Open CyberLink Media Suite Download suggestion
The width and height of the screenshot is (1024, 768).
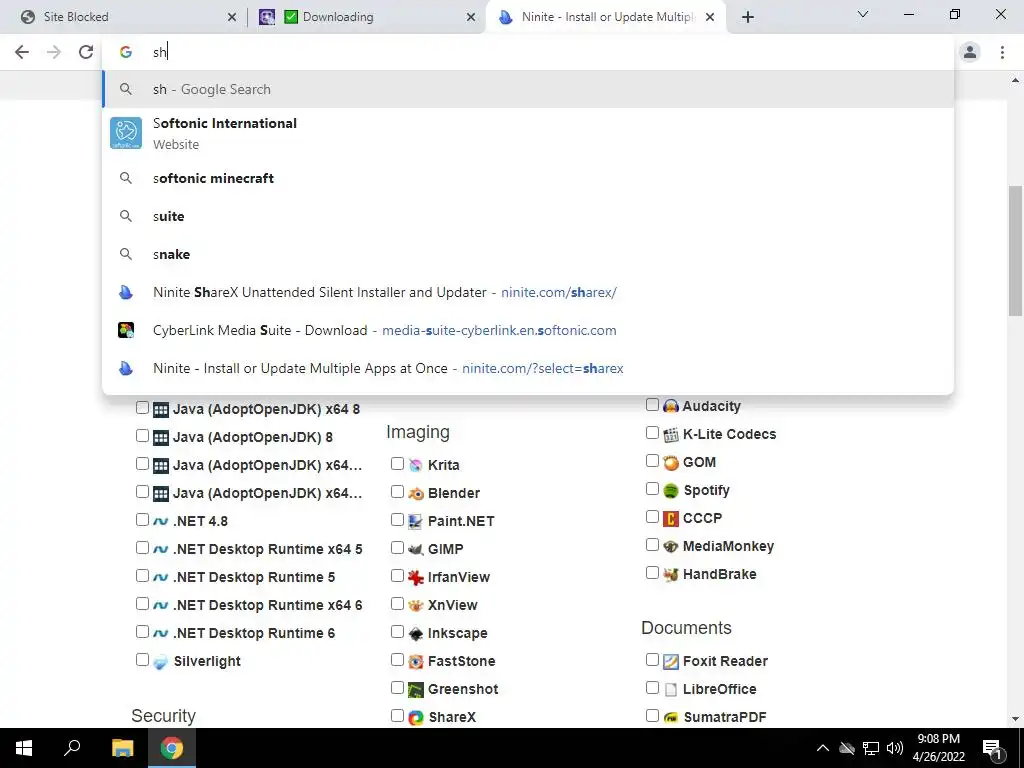coord(528,330)
